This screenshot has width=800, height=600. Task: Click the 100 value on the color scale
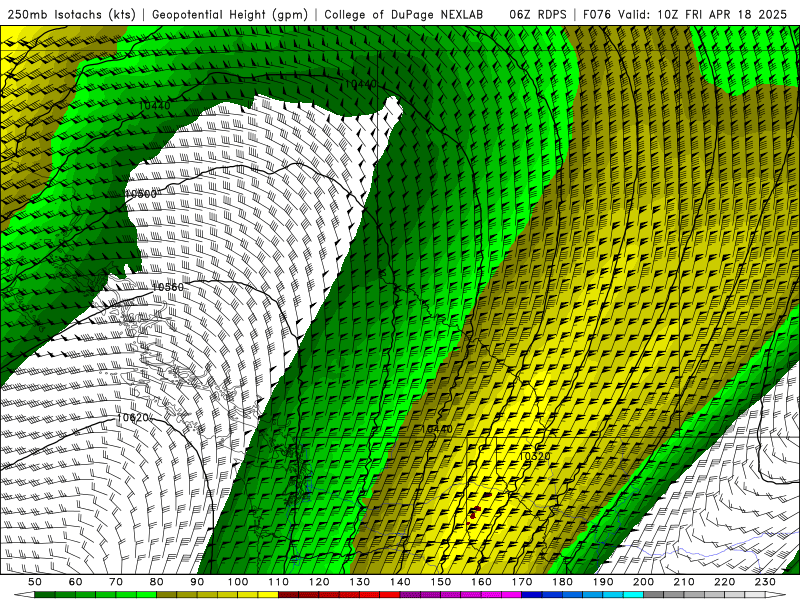238,582
